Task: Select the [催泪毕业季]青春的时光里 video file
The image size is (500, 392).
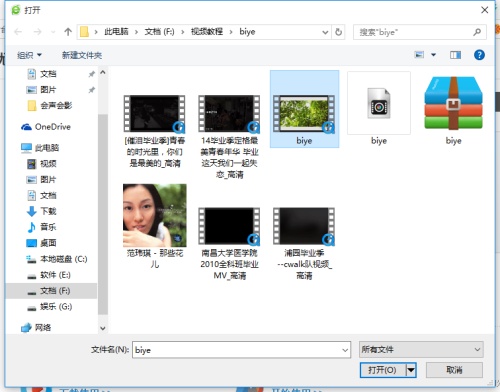Action: click(x=154, y=131)
